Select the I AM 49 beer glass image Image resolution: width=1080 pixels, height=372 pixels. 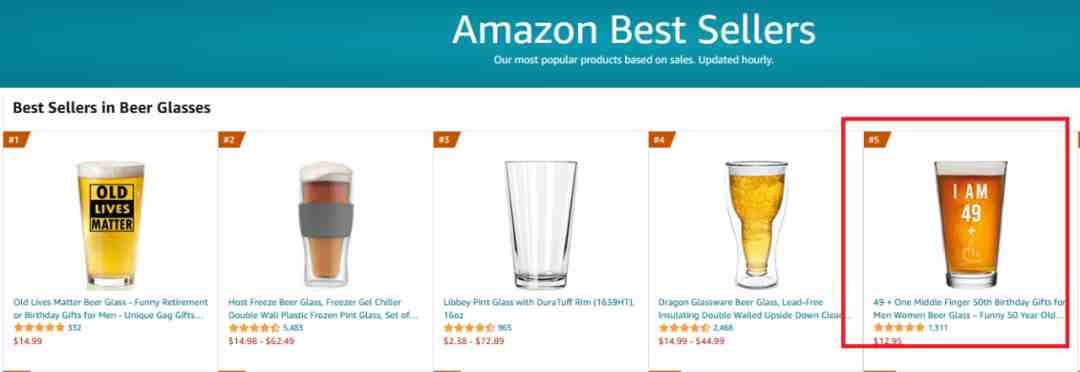pyautogui.click(x=970, y=224)
